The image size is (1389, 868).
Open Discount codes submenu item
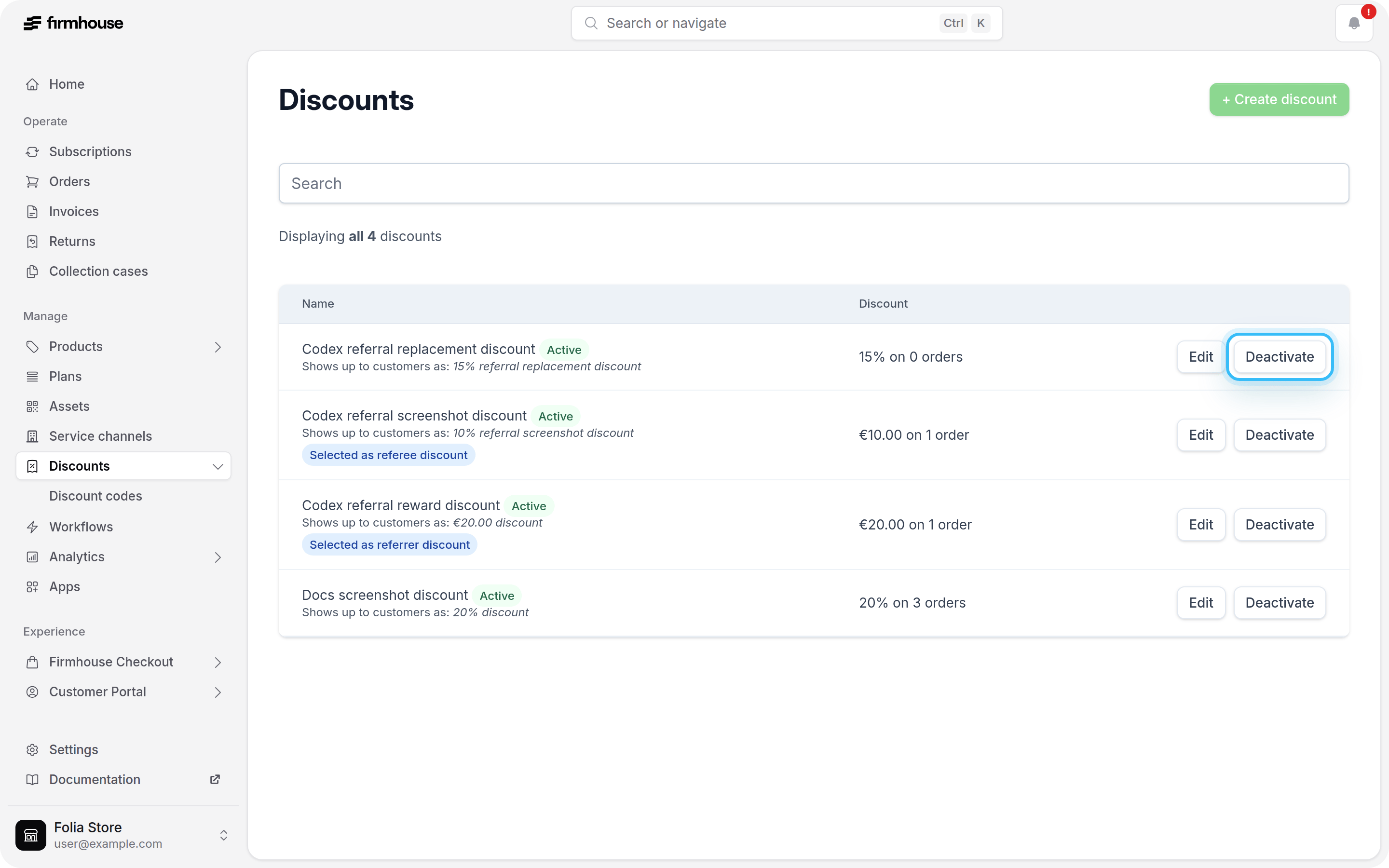point(95,496)
